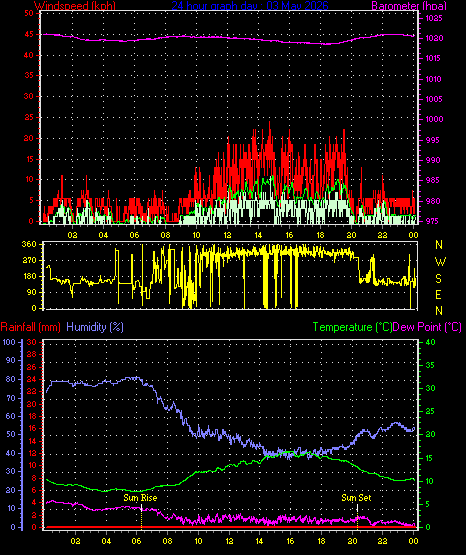Click the 360 degree wind direction tick
This screenshot has height=555, width=466.
29,244
